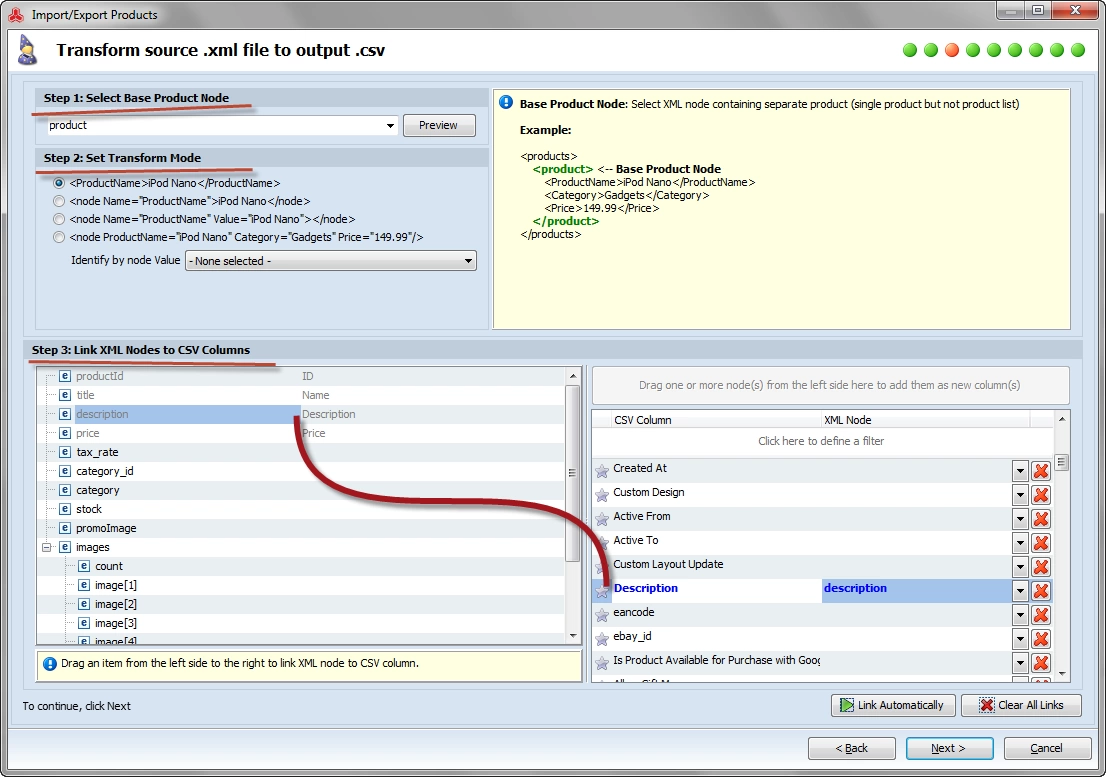
Task: Click the red X next to ebay_id
Action: pyautogui.click(x=1040, y=639)
